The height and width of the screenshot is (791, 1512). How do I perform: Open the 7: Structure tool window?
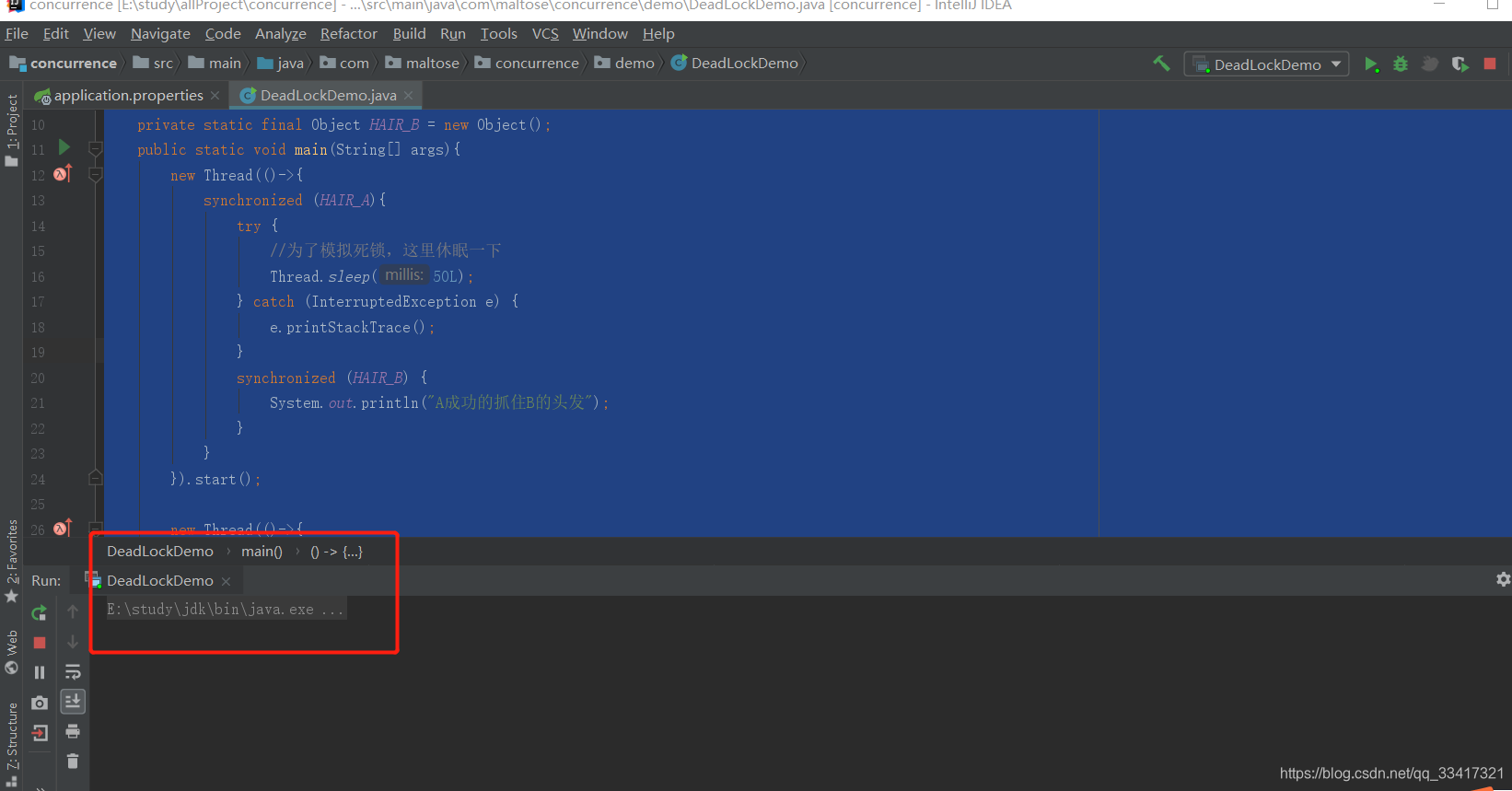coord(12,744)
